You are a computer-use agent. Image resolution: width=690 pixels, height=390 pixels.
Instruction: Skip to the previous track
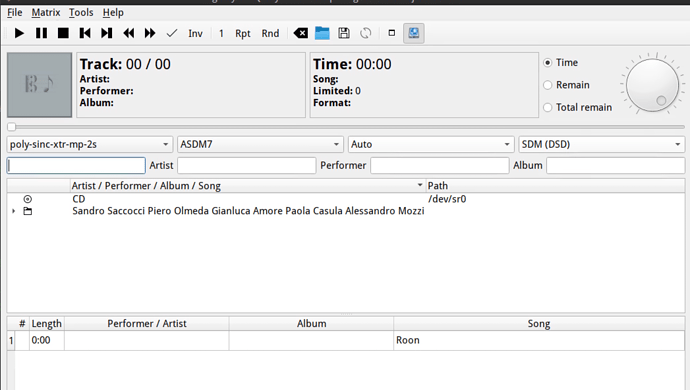click(85, 33)
